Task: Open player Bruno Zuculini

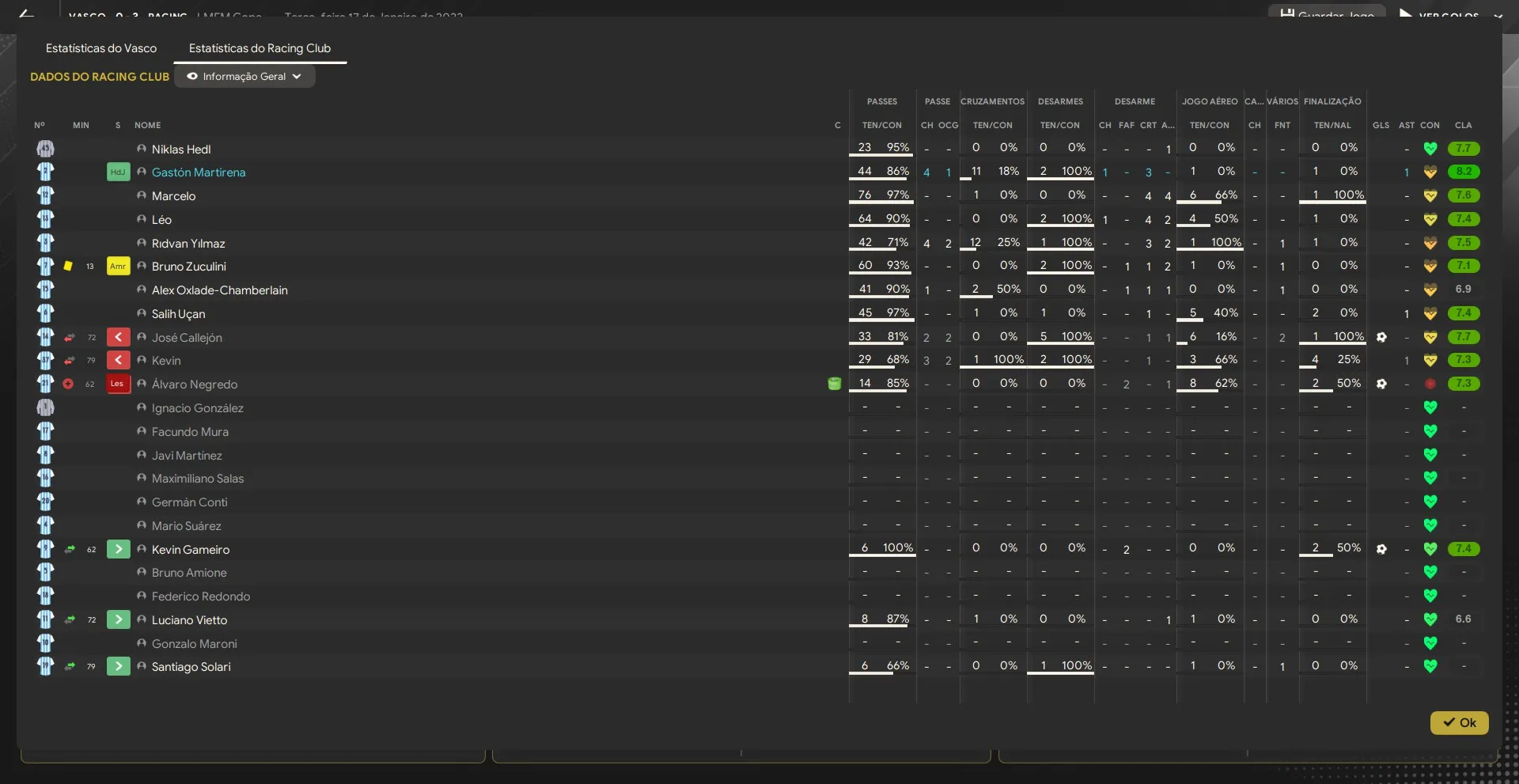Action: (189, 267)
